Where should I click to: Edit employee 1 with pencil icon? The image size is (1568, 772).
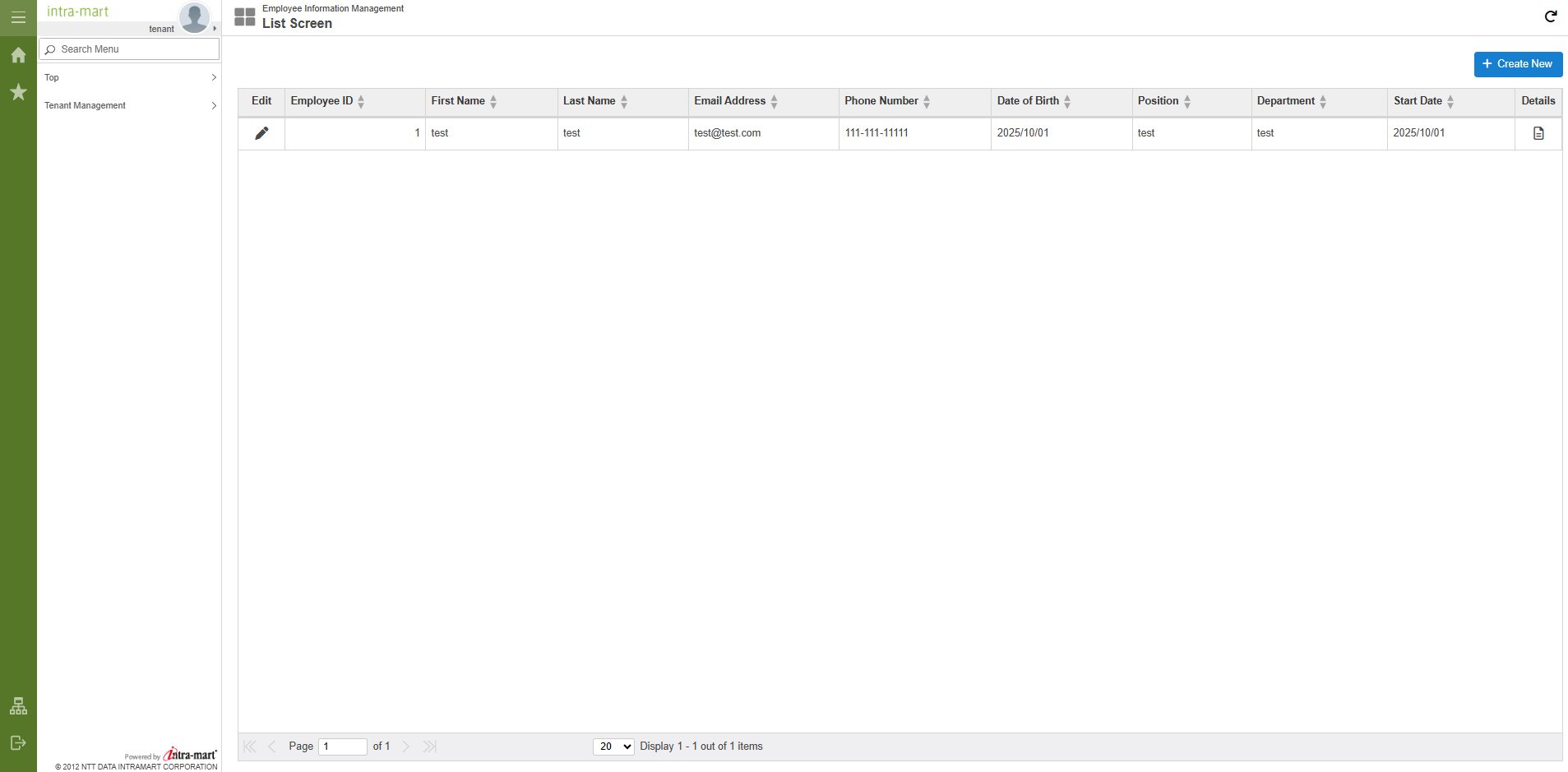point(261,133)
